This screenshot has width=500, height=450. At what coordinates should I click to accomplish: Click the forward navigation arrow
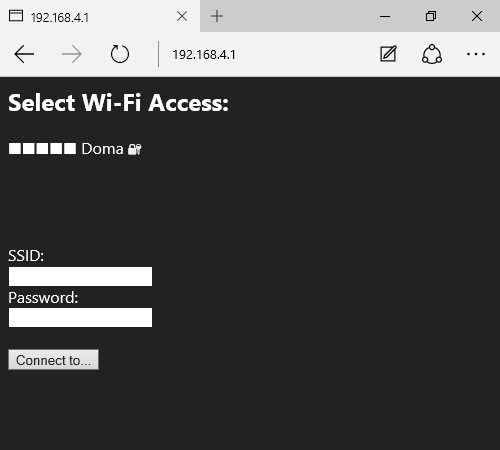click(72, 54)
